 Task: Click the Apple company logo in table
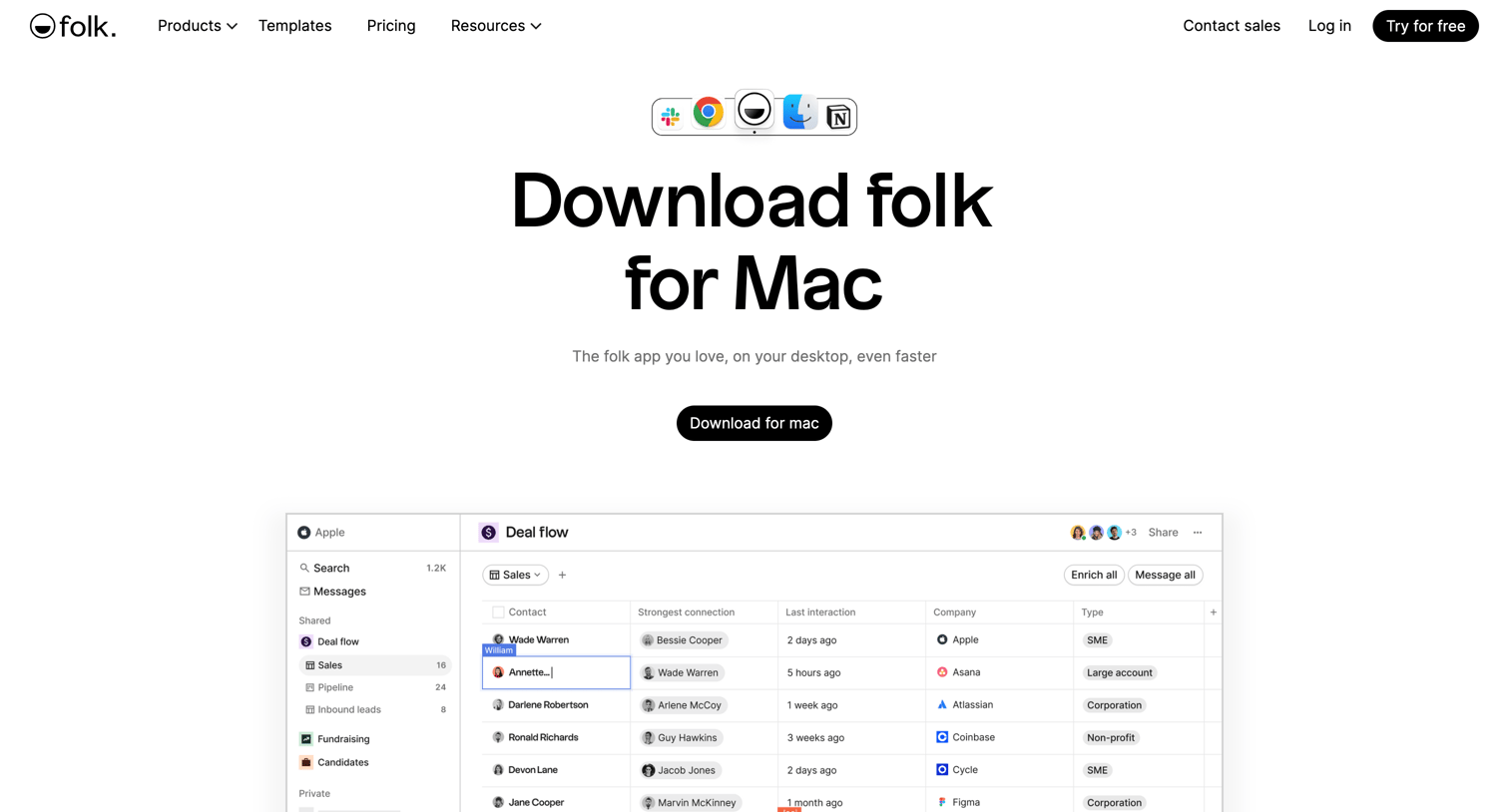click(942, 640)
